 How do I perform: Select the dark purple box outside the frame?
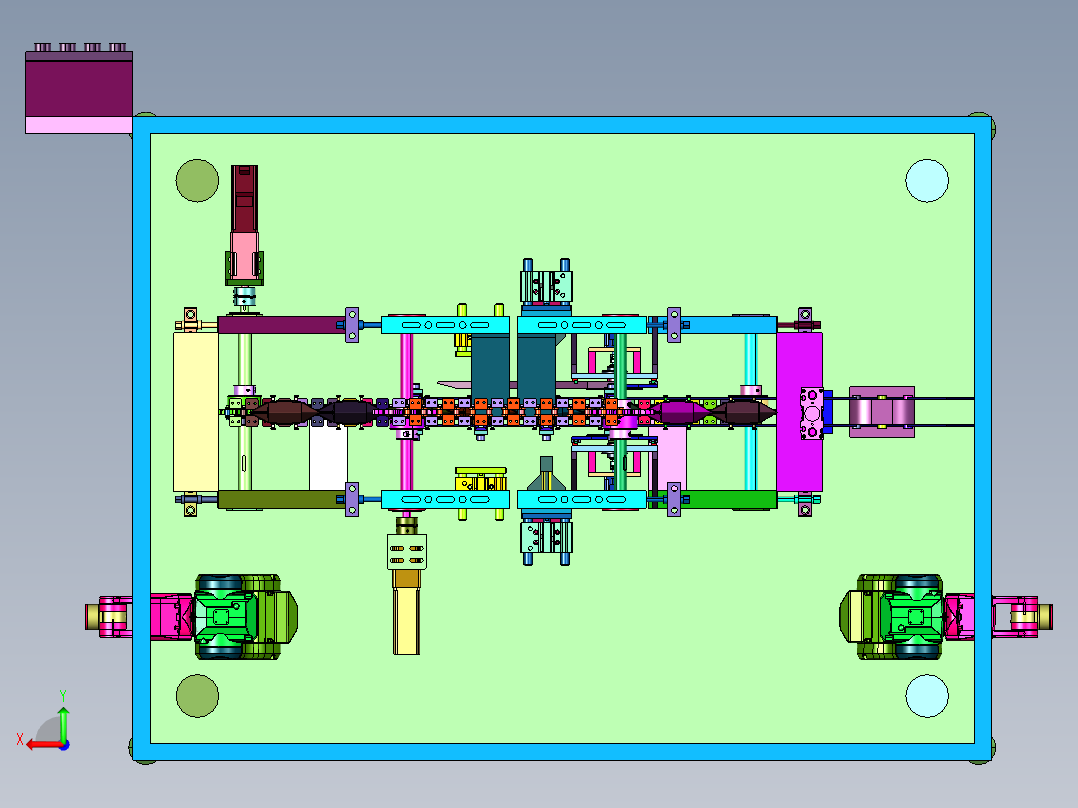point(79,85)
